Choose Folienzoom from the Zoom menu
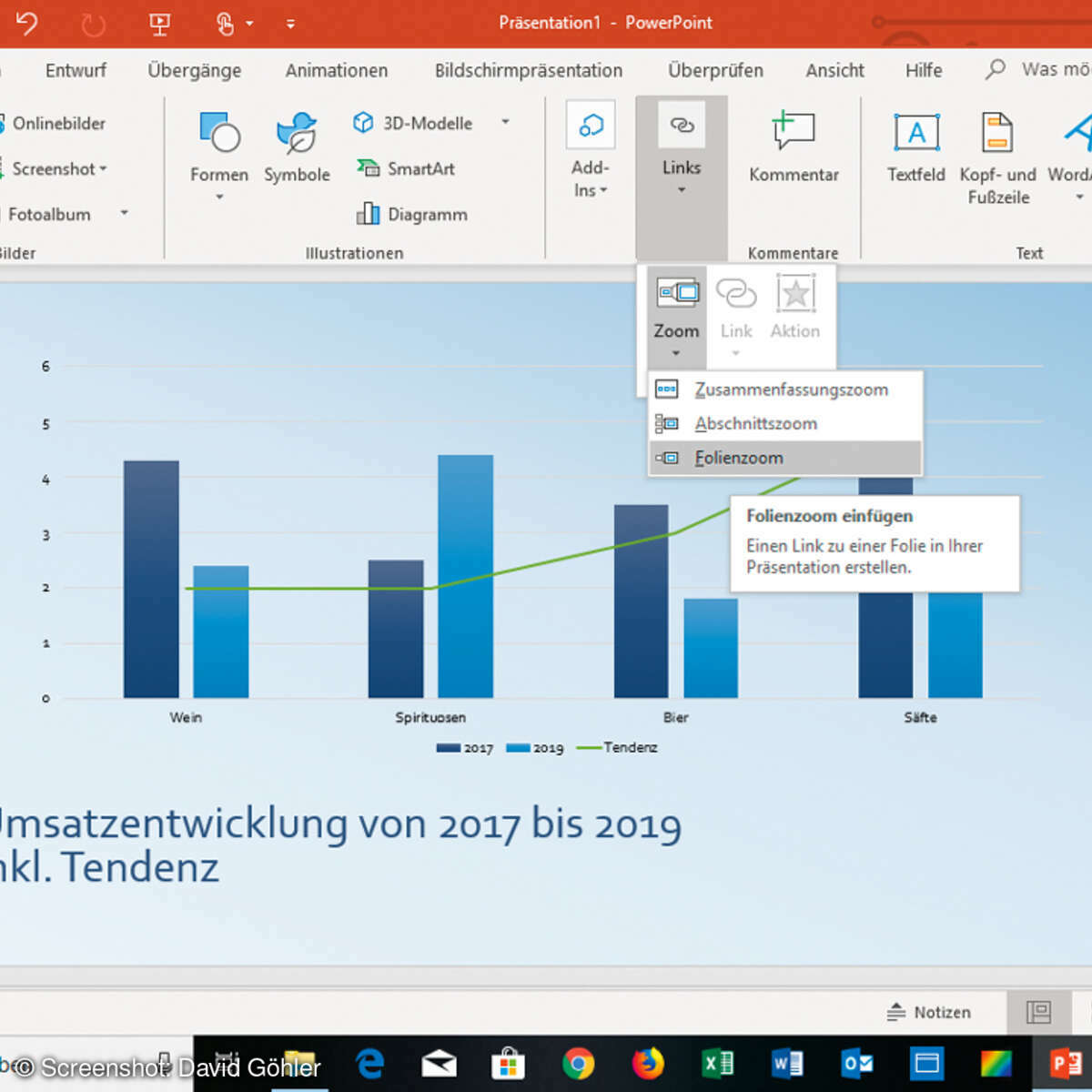1092x1092 pixels. tap(738, 458)
